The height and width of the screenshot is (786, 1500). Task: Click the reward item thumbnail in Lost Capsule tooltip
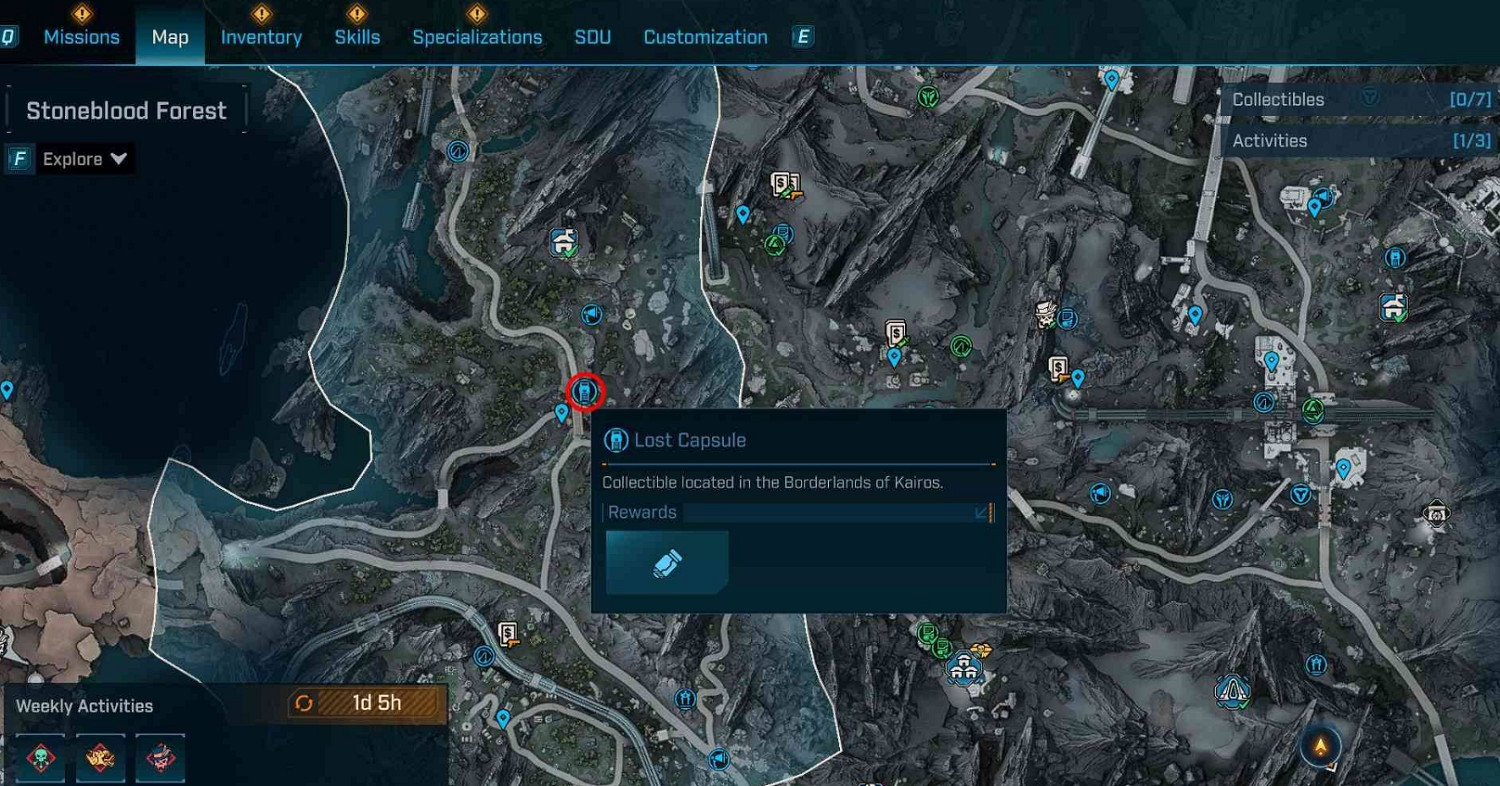(667, 563)
